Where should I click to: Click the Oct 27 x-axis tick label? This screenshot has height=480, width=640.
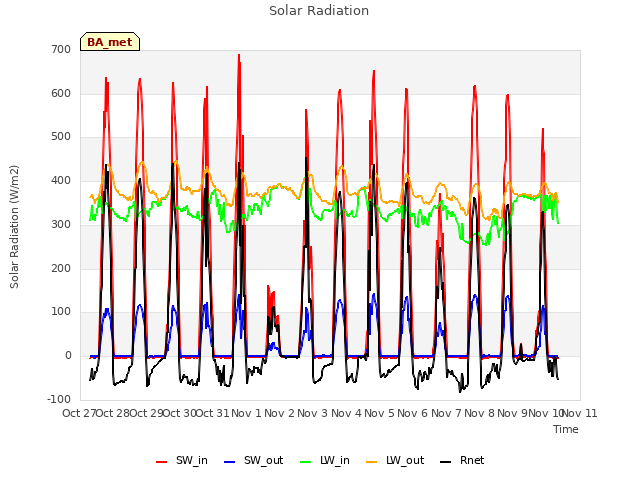pyautogui.click(x=80, y=413)
